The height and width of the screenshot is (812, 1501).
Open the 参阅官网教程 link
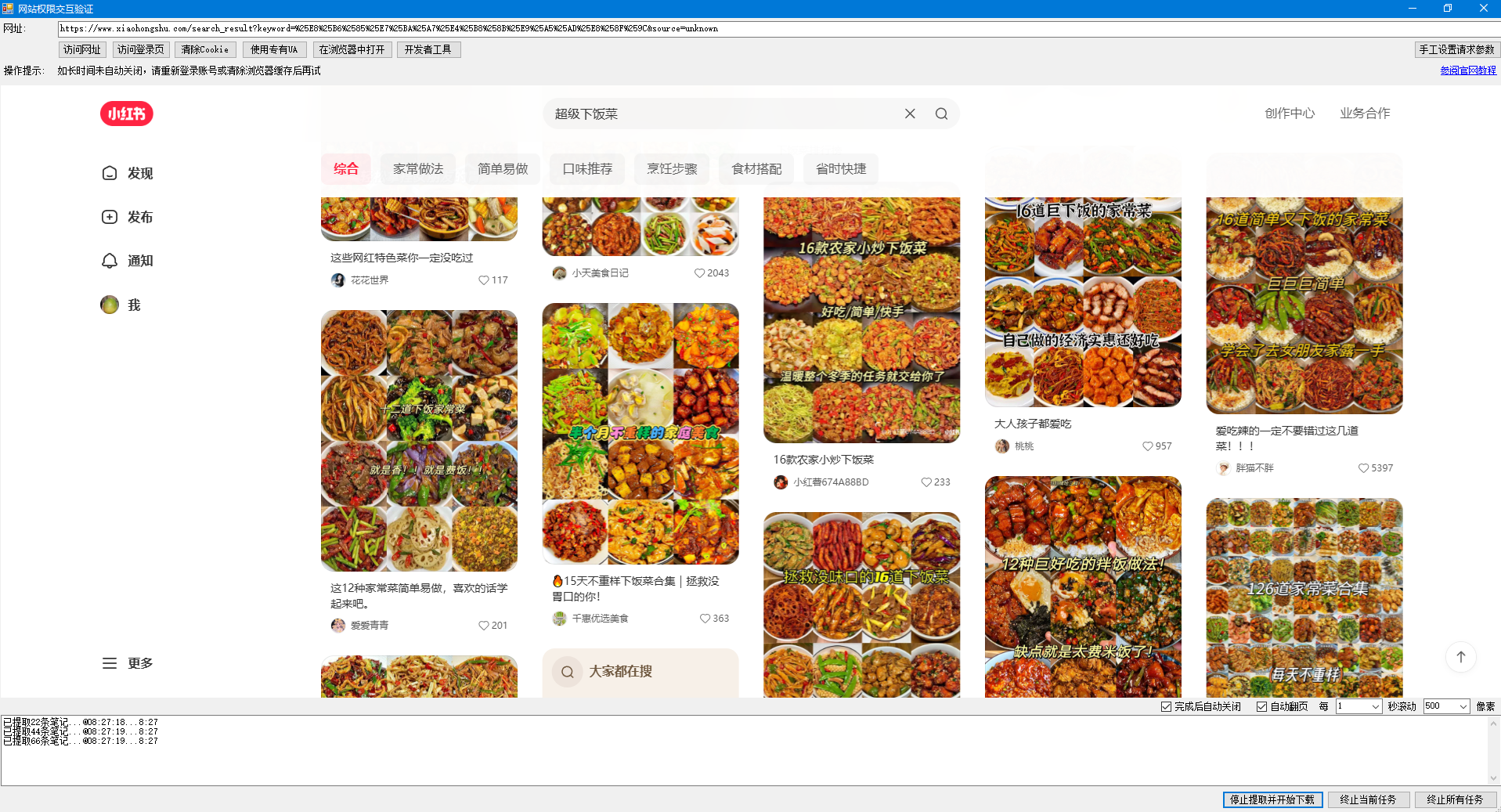click(1467, 70)
